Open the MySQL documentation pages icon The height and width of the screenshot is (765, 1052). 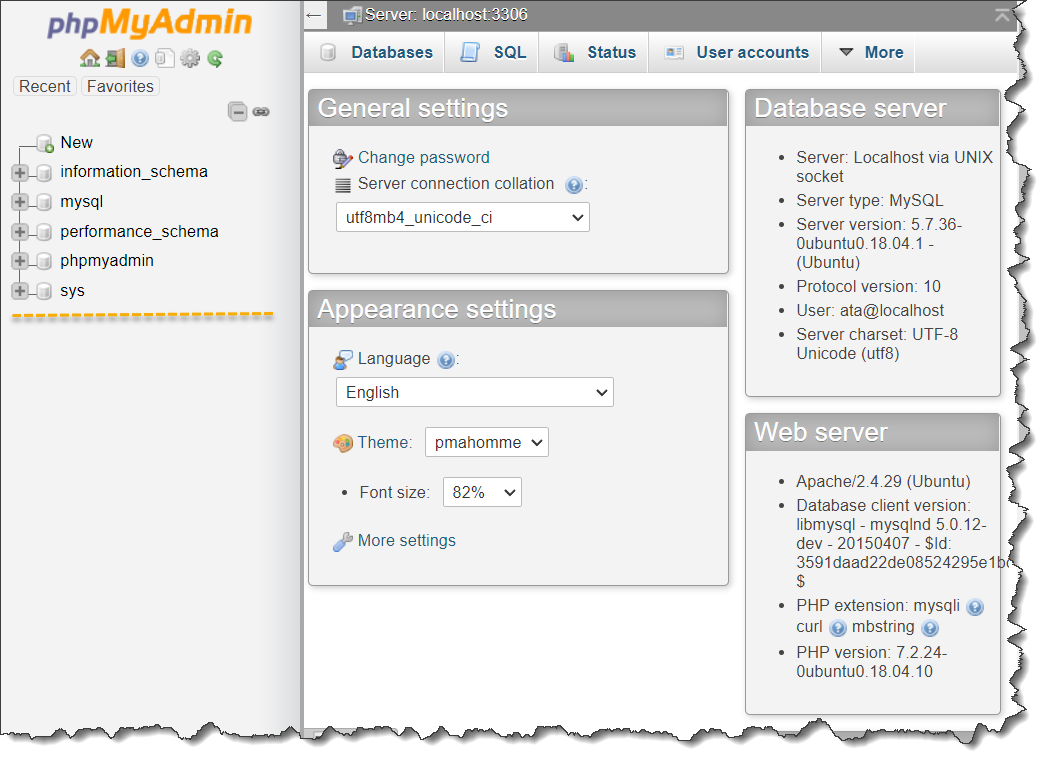(164, 58)
